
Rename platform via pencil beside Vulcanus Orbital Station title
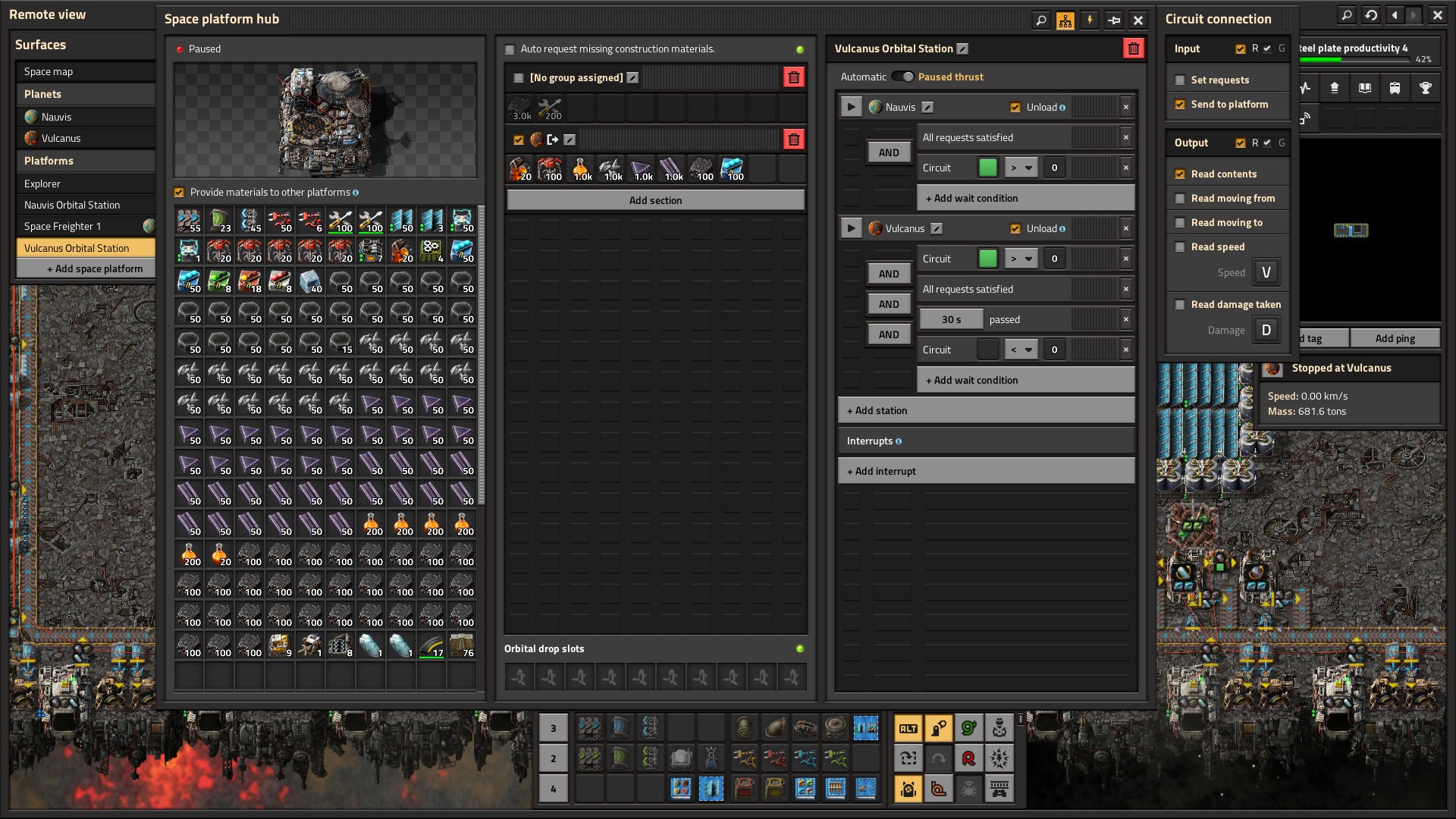(962, 49)
